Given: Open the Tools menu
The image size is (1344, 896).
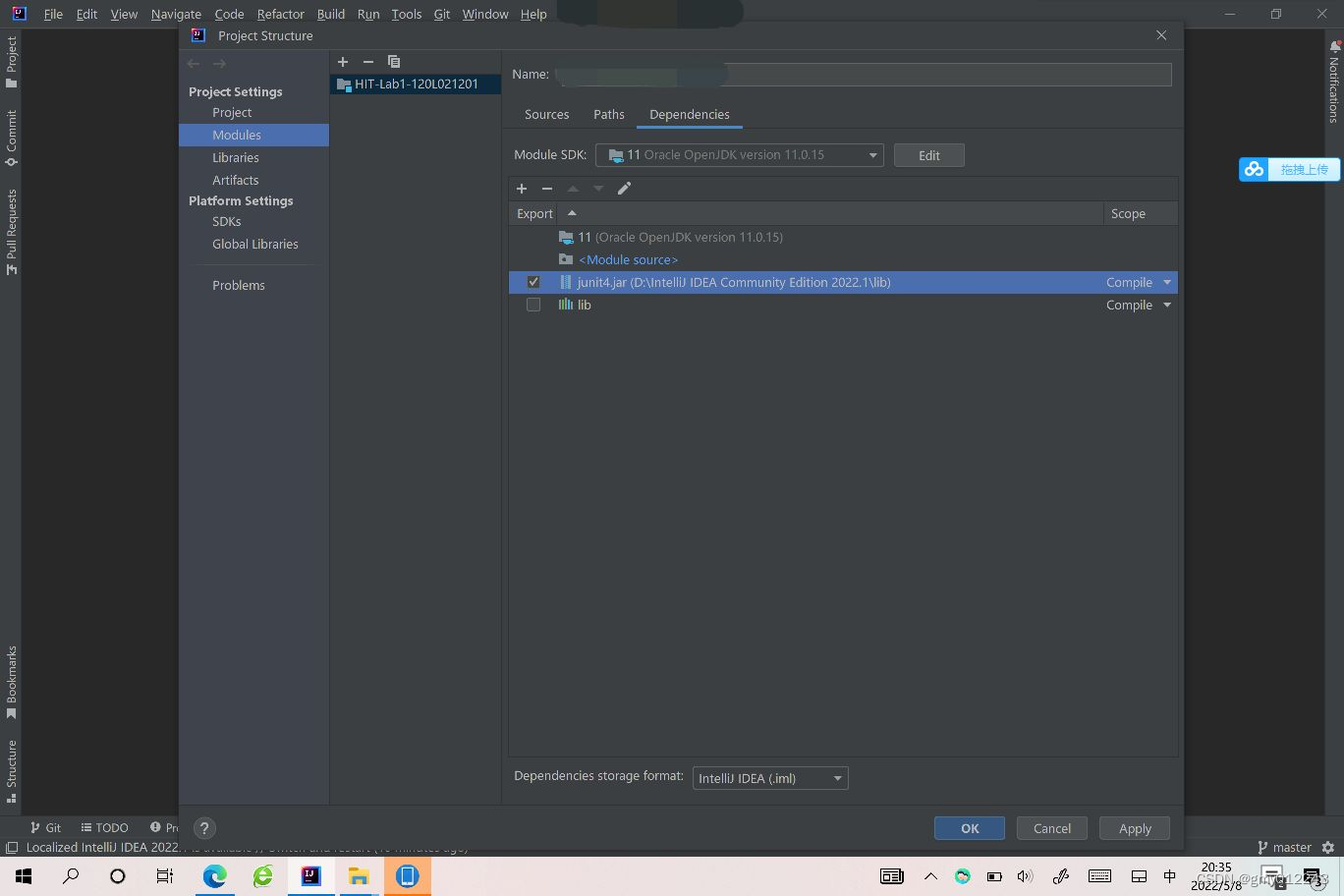Looking at the screenshot, I should point(407,14).
